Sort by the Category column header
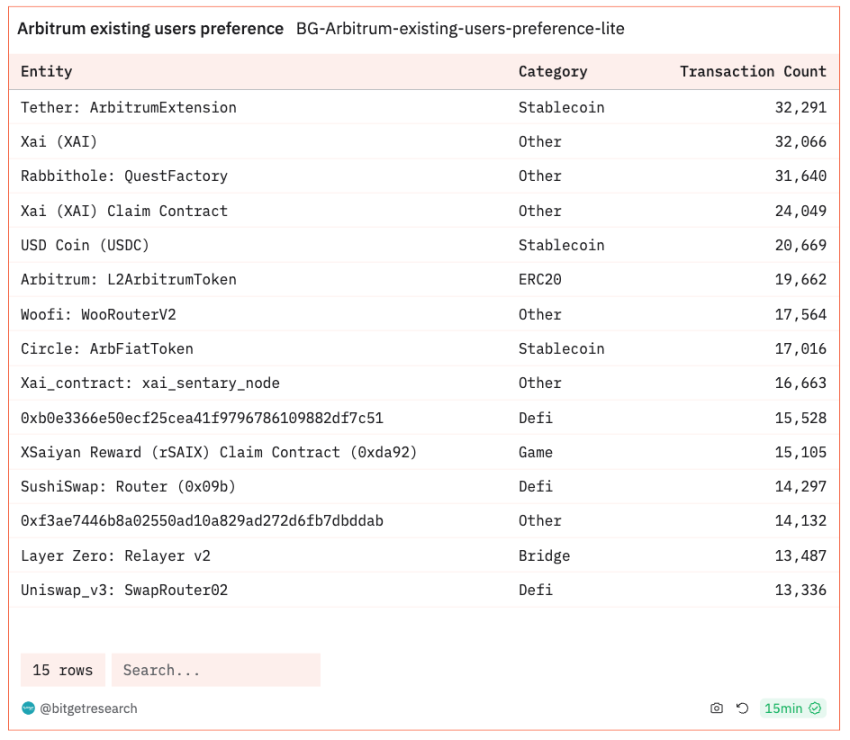850x740 pixels. pos(552,72)
